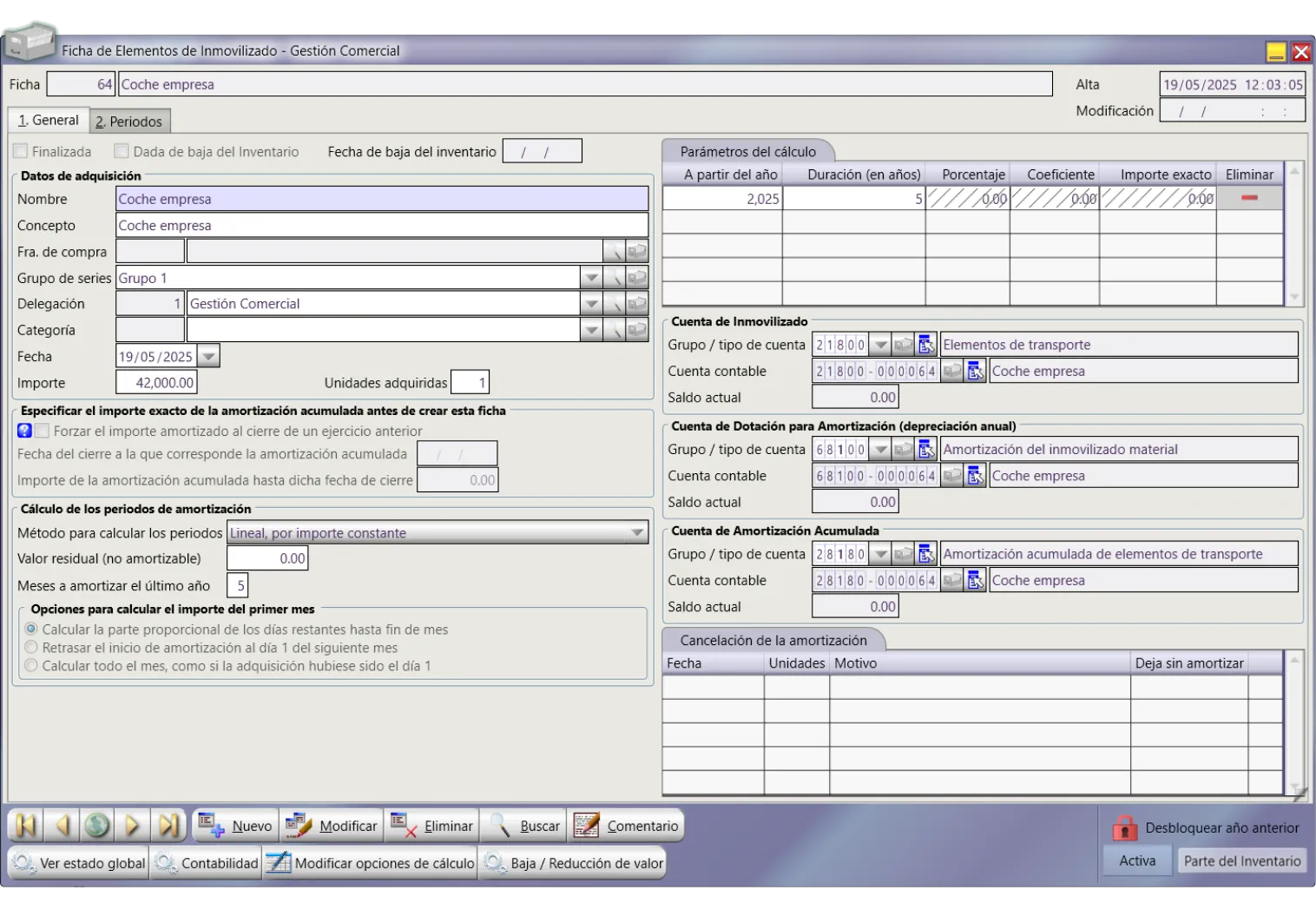Toggle Forzar el importe amortizado checkbox
Viewport: 1316px width, 903px height.
(x=43, y=431)
